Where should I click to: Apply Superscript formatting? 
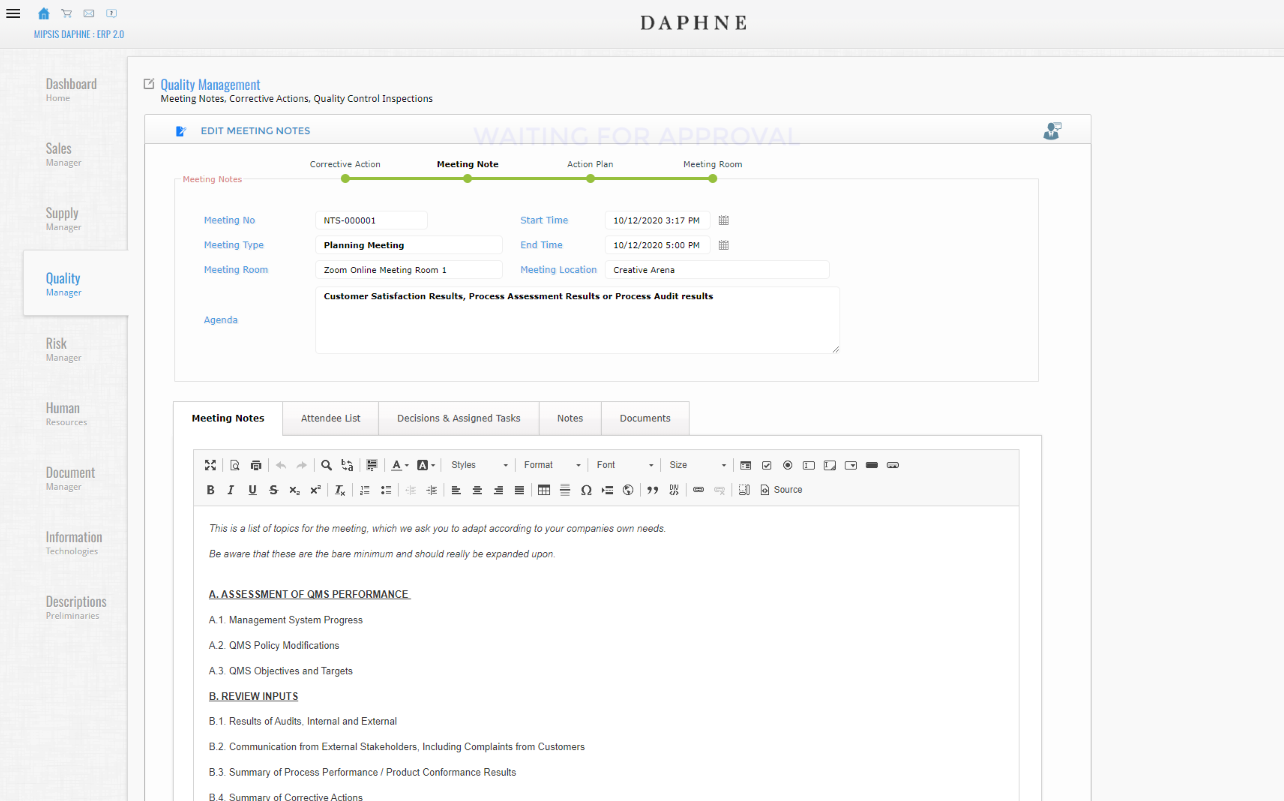(315, 490)
